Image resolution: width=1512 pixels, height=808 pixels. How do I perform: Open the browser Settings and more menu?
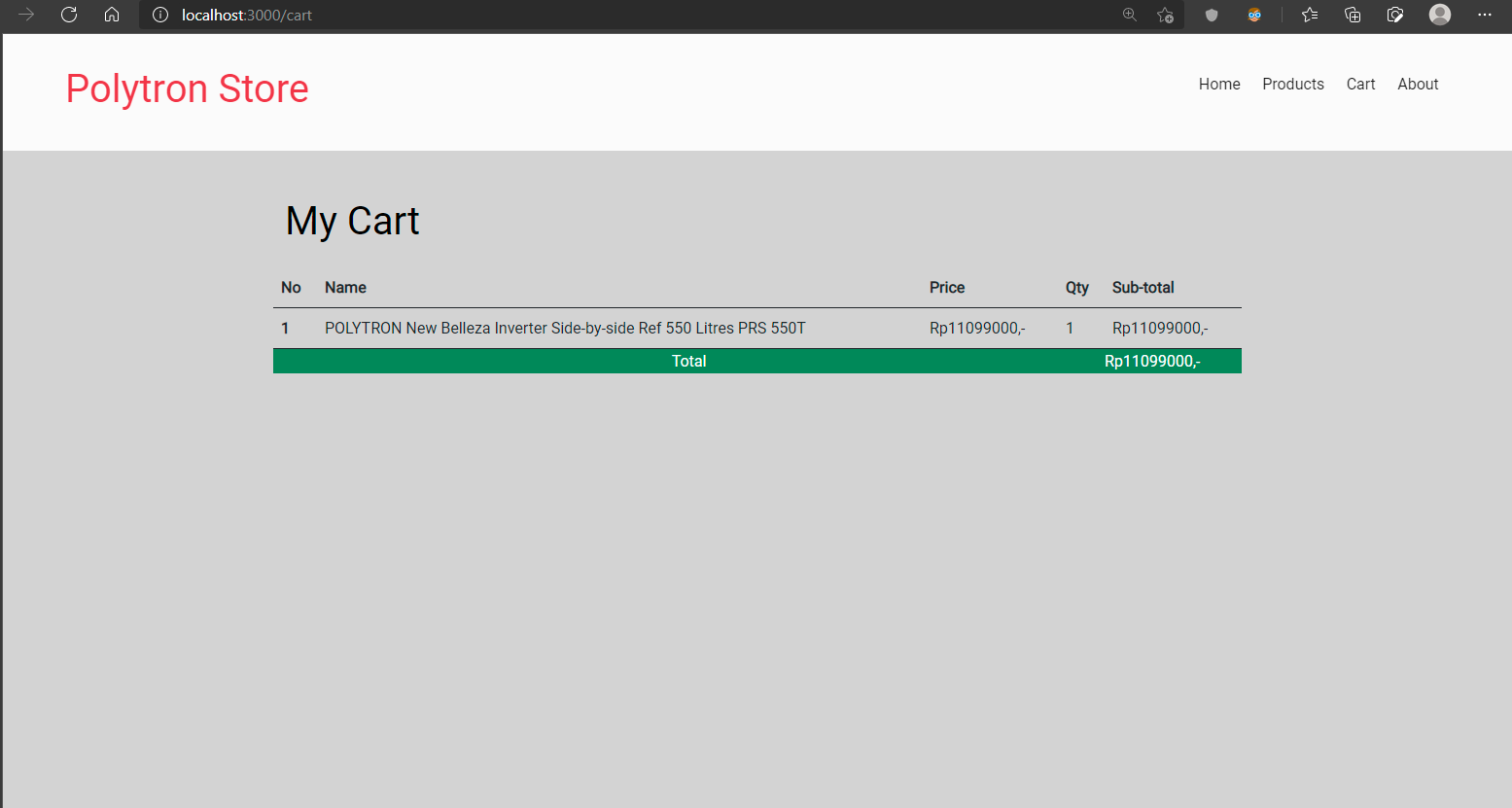click(x=1484, y=15)
